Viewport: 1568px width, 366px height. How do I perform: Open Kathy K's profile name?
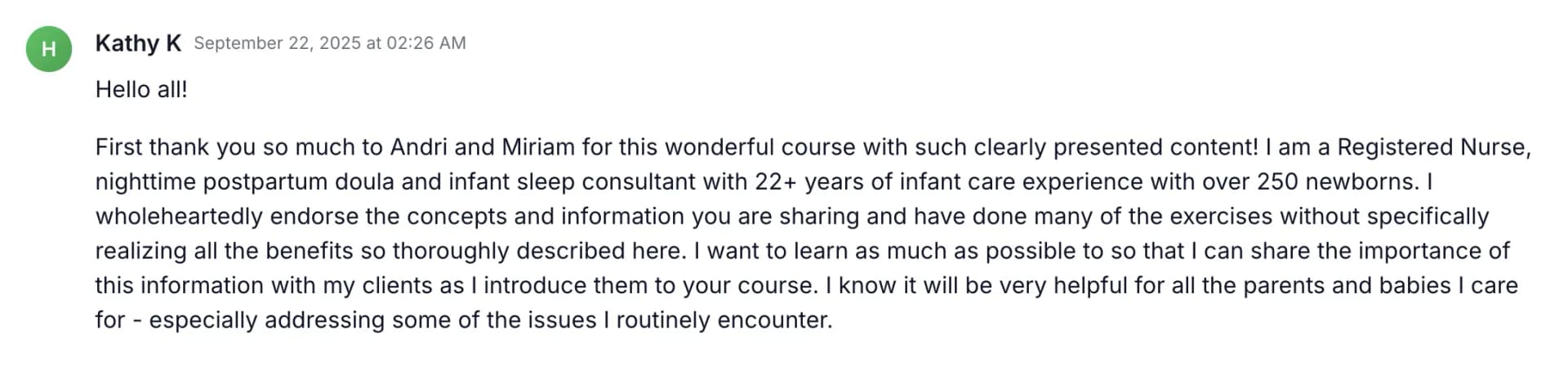138,43
